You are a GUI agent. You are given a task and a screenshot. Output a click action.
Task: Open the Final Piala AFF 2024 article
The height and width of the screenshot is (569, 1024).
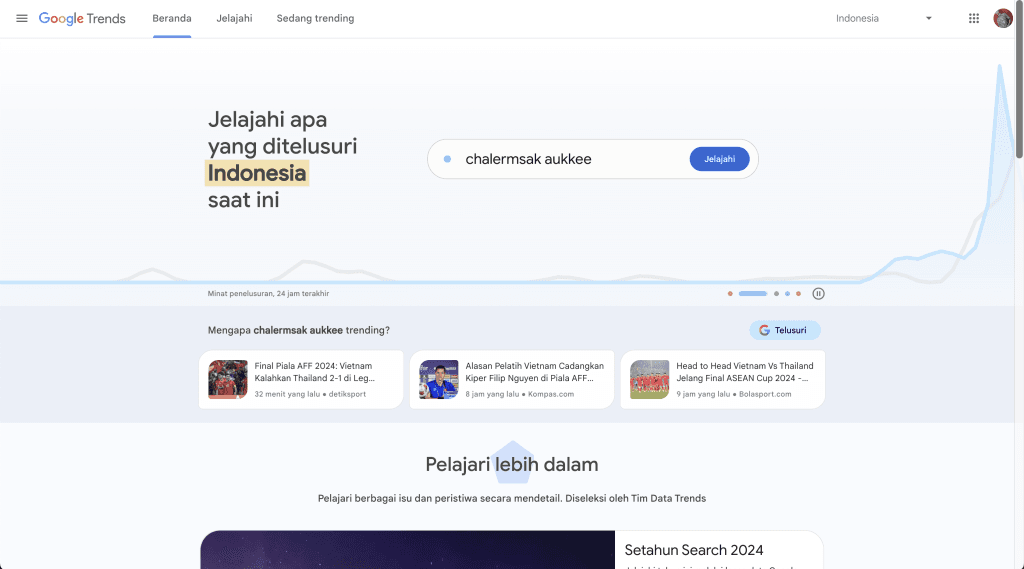point(301,380)
